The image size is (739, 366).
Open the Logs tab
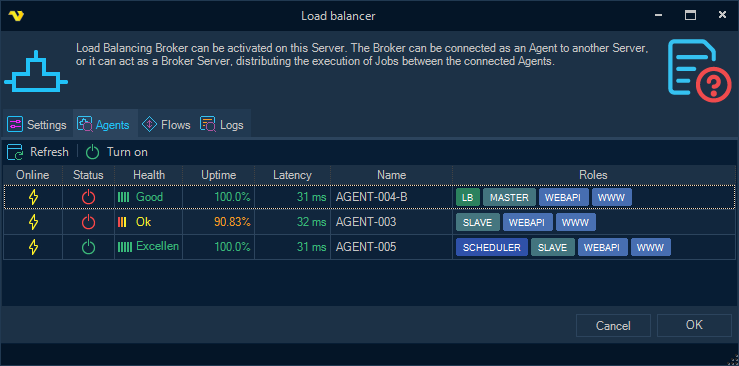coord(222,125)
